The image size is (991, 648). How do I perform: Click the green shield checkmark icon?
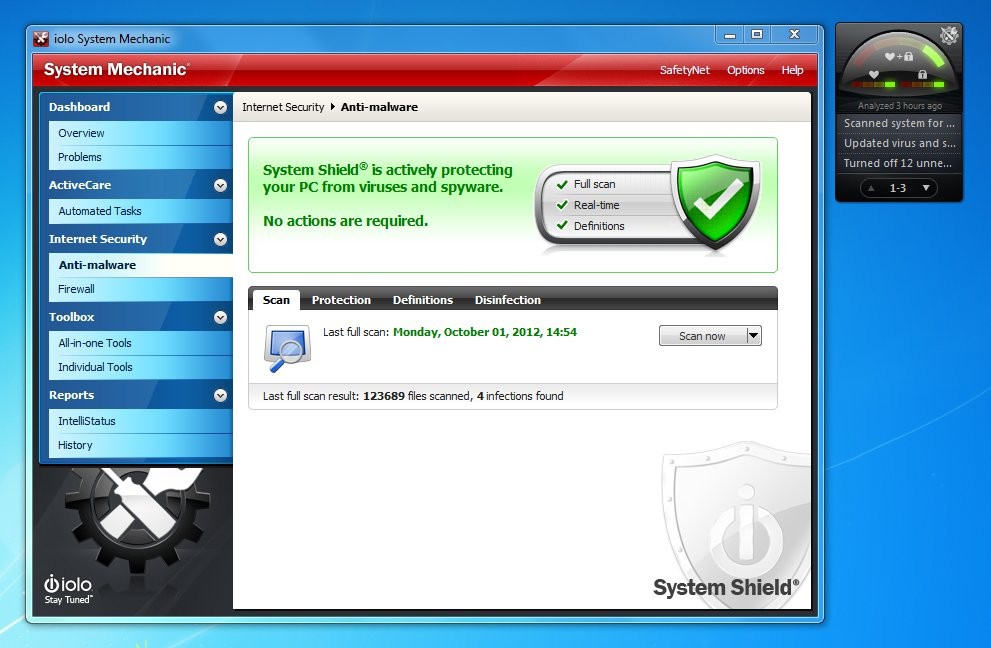[715, 201]
